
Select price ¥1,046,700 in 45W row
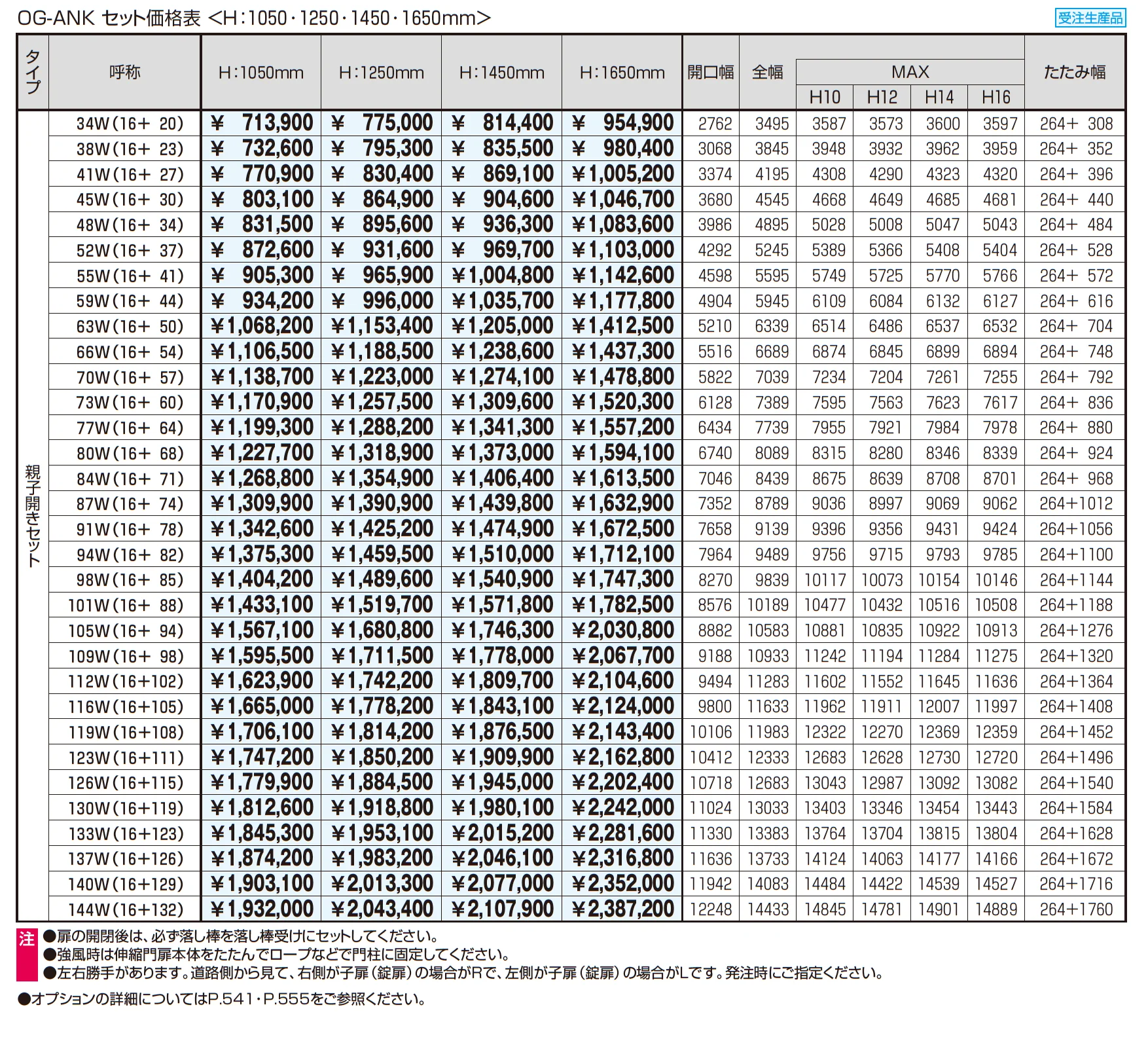pyautogui.click(x=622, y=199)
